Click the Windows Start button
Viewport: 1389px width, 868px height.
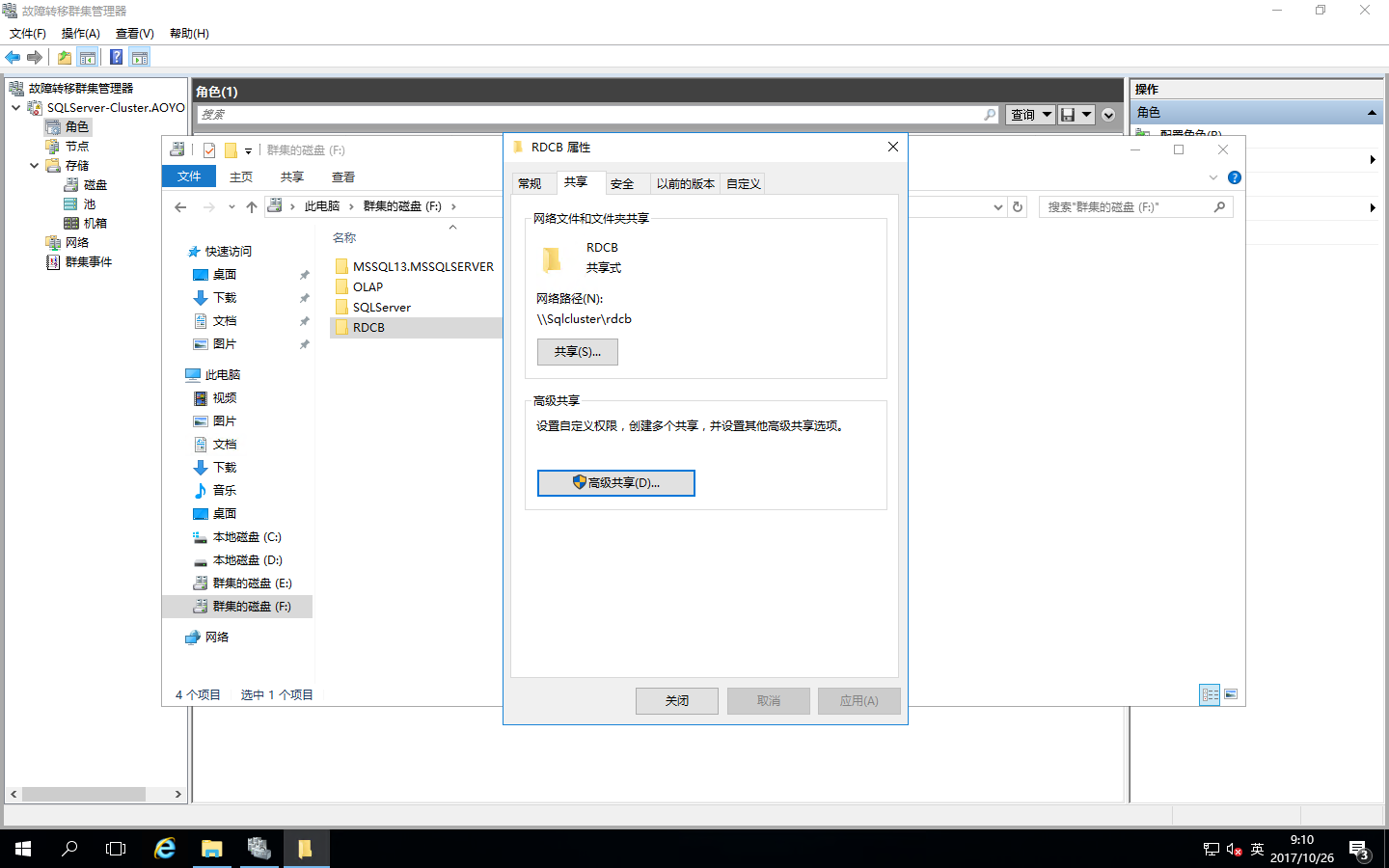23,849
